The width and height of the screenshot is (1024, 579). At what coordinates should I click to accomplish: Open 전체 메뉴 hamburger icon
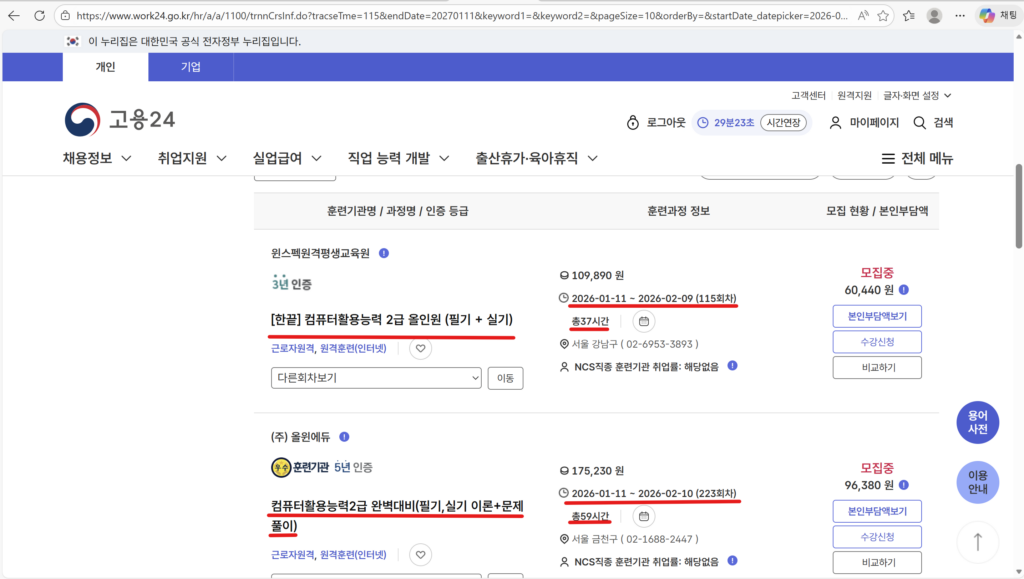click(887, 158)
